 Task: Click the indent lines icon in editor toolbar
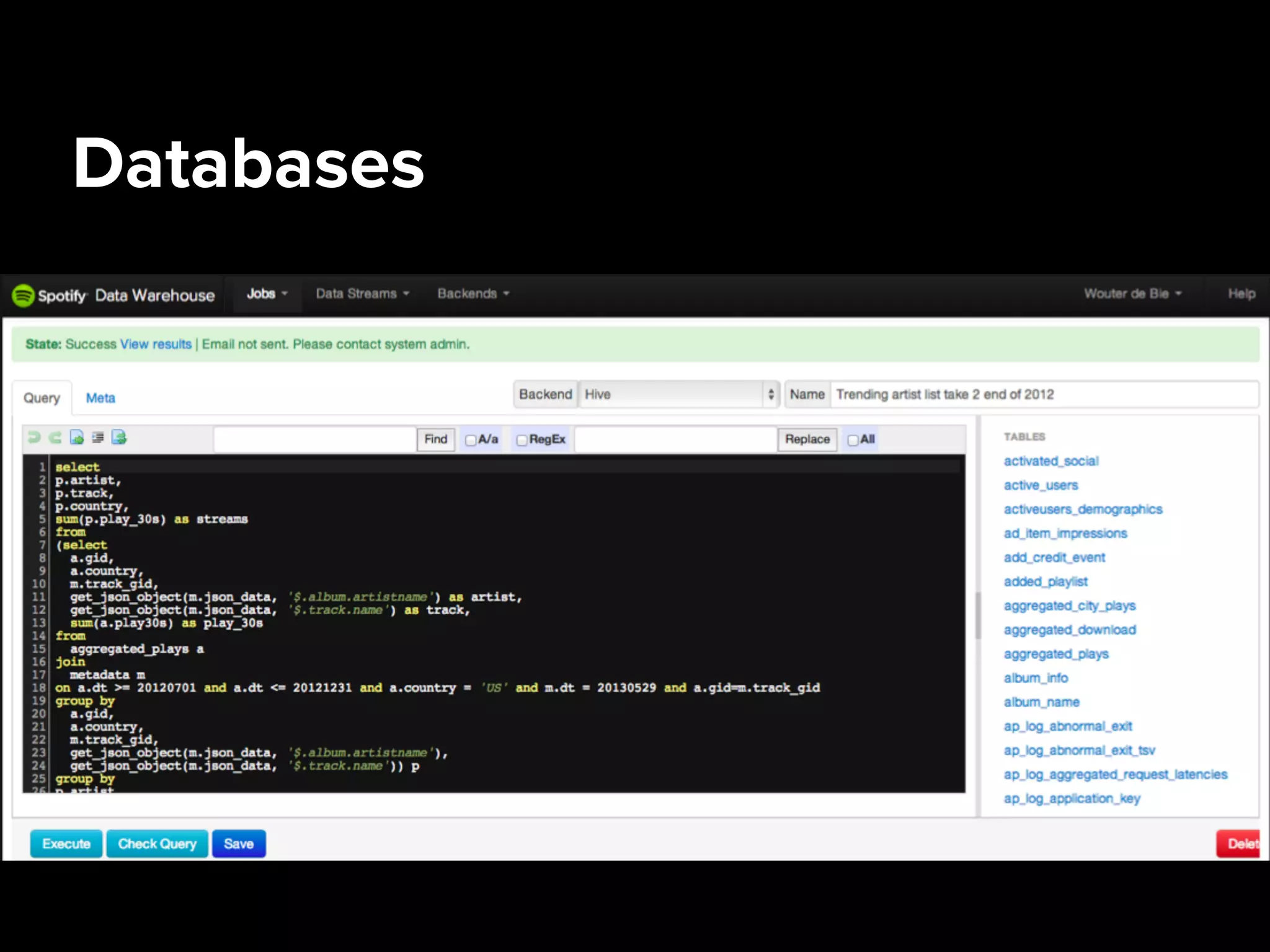97,438
